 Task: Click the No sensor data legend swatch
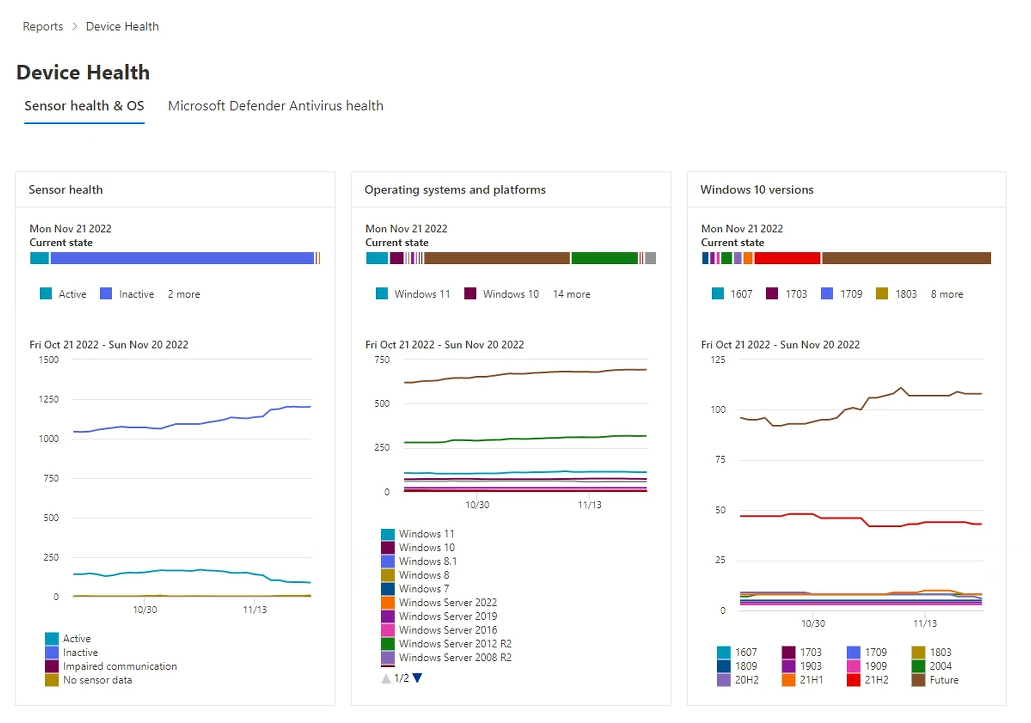click(52, 681)
